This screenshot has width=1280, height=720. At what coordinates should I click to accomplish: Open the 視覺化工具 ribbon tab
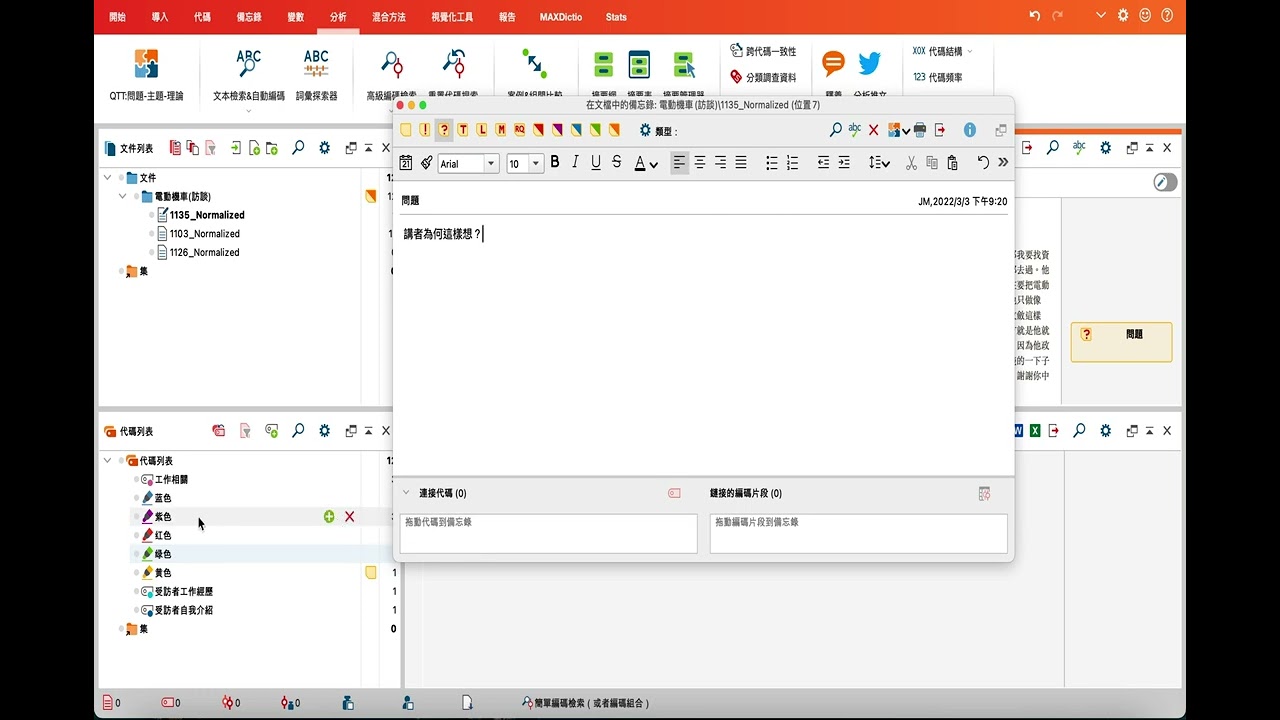coord(452,17)
